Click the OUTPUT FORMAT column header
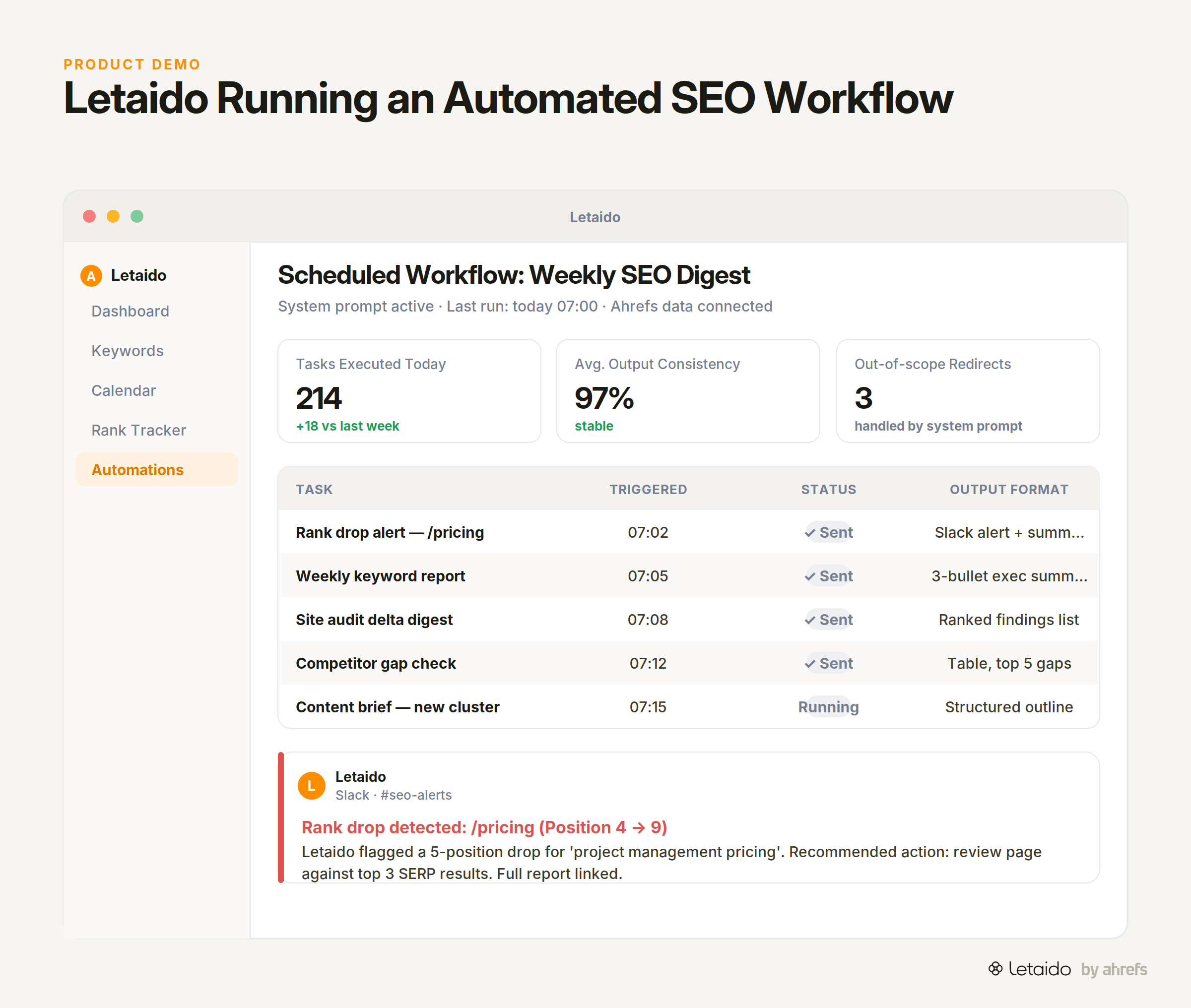The image size is (1191, 1008). tap(1009, 490)
